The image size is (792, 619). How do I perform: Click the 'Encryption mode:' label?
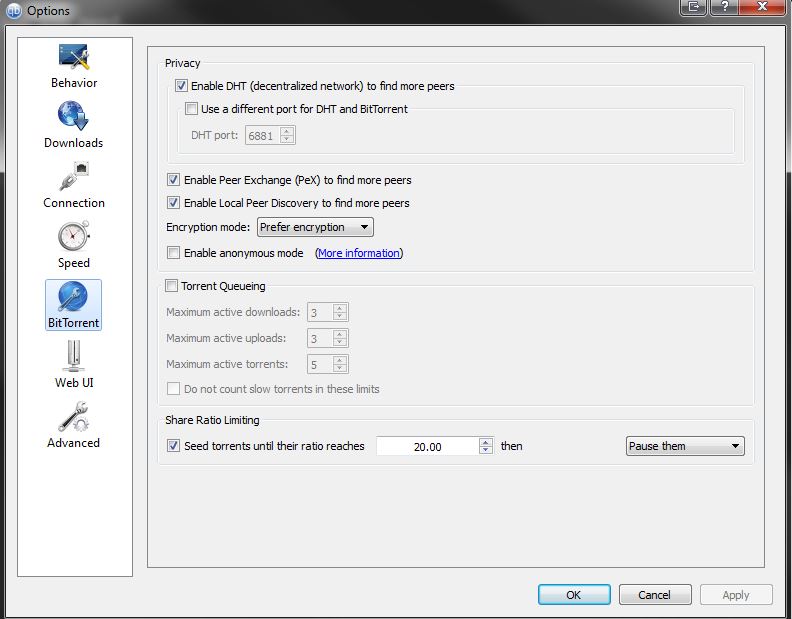tap(208, 227)
